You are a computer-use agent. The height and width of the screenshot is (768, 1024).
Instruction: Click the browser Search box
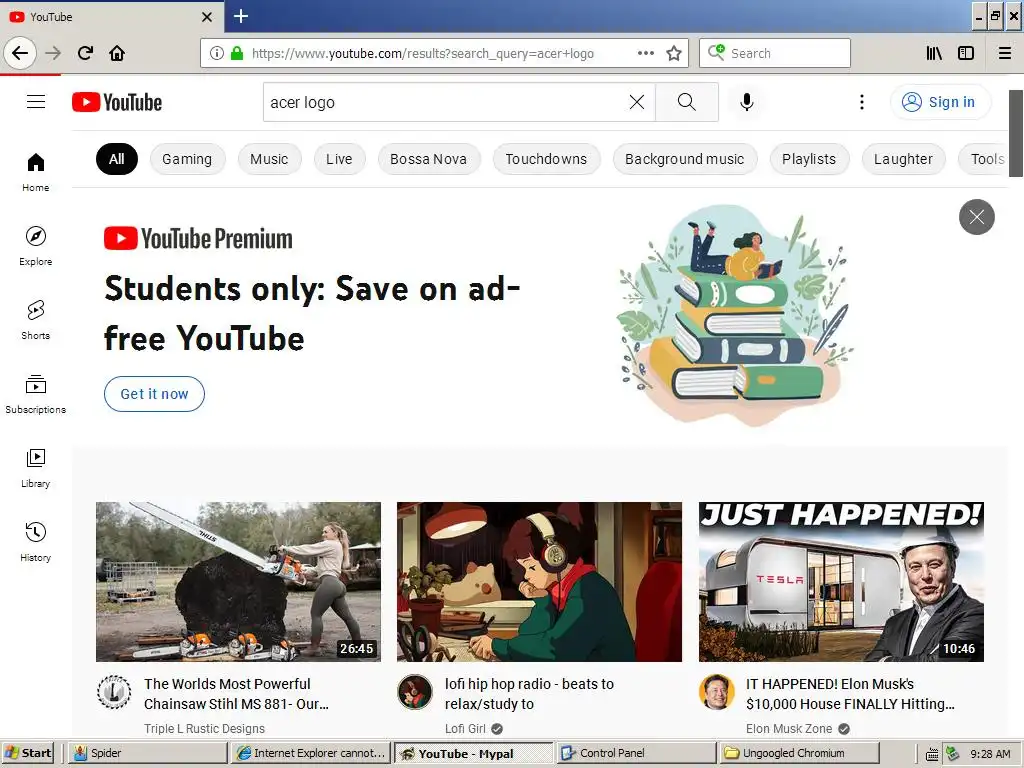775,53
